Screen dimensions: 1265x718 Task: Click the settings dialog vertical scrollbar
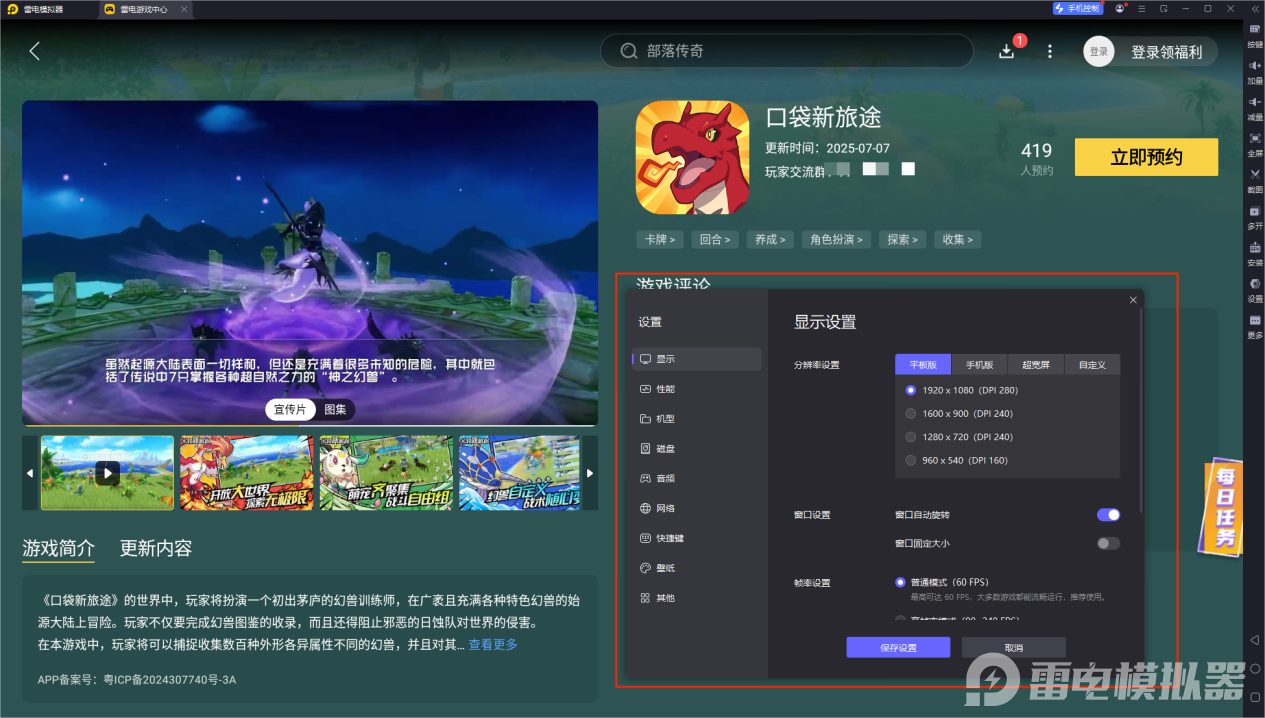coord(1141,410)
